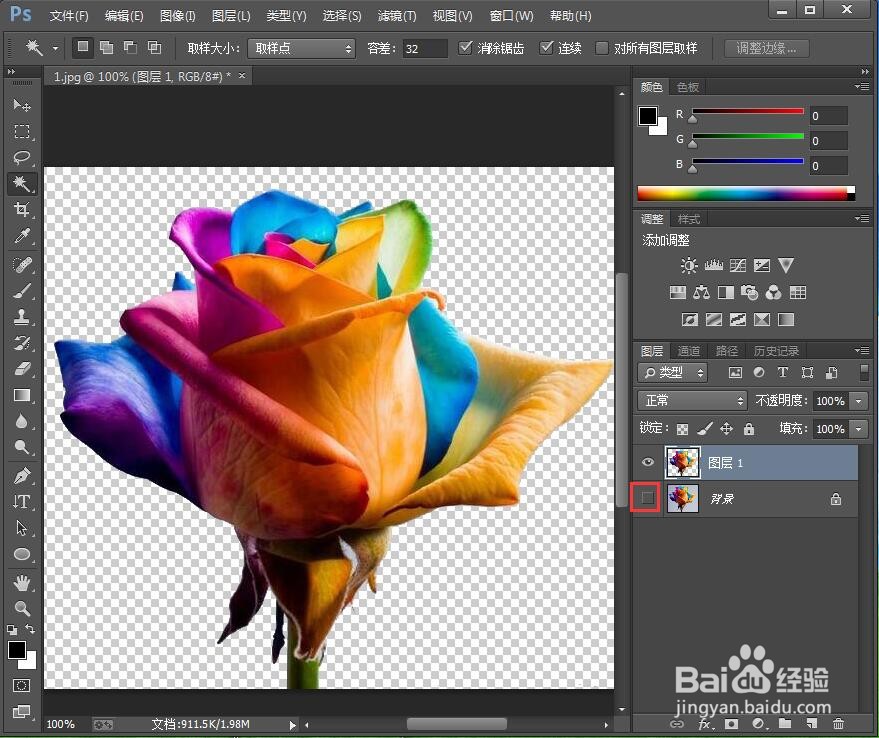Open the blend mode 正常 dropdown
This screenshot has width=879, height=738.
692,400
